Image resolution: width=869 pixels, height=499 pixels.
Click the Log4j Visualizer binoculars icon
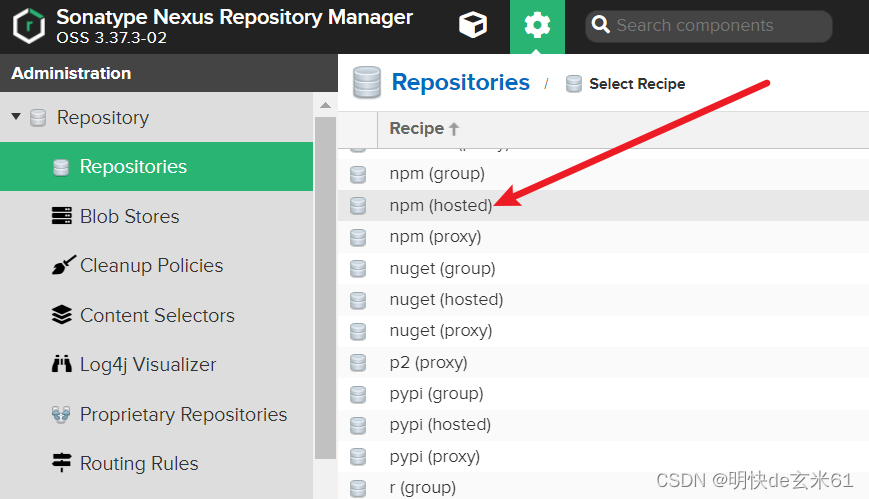click(62, 364)
